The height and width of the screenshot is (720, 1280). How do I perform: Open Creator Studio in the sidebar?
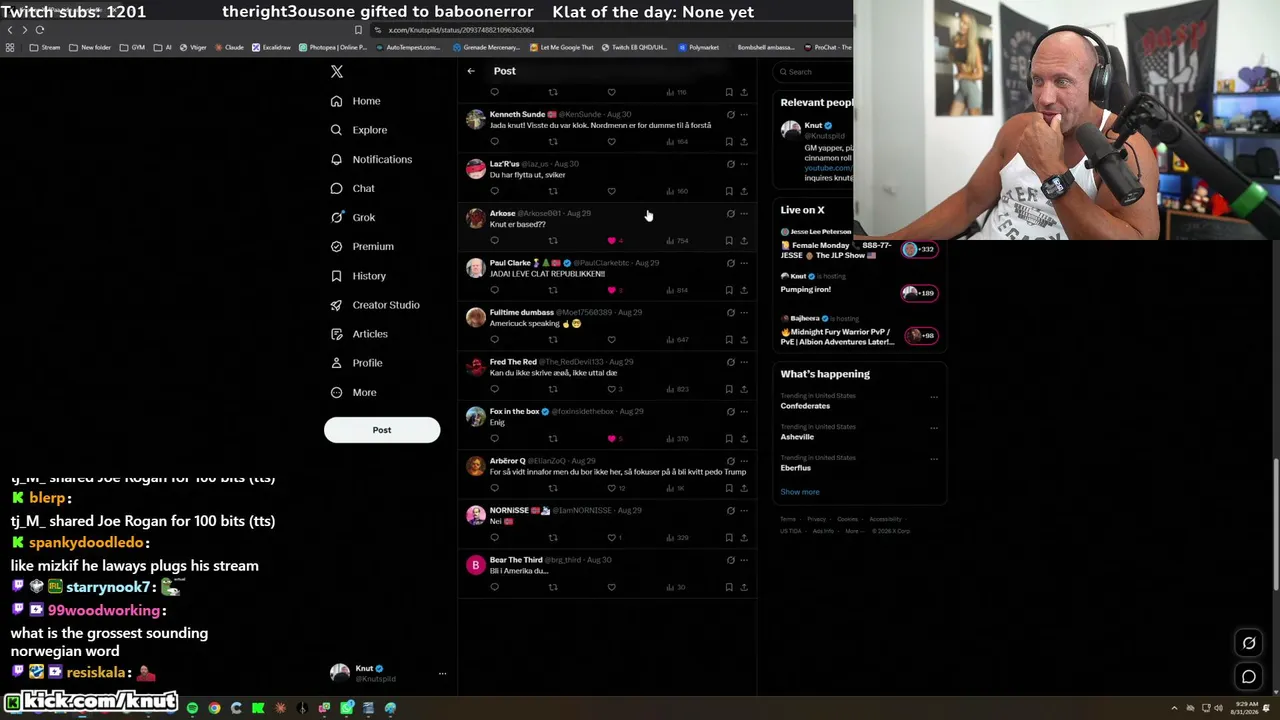[x=374, y=305]
